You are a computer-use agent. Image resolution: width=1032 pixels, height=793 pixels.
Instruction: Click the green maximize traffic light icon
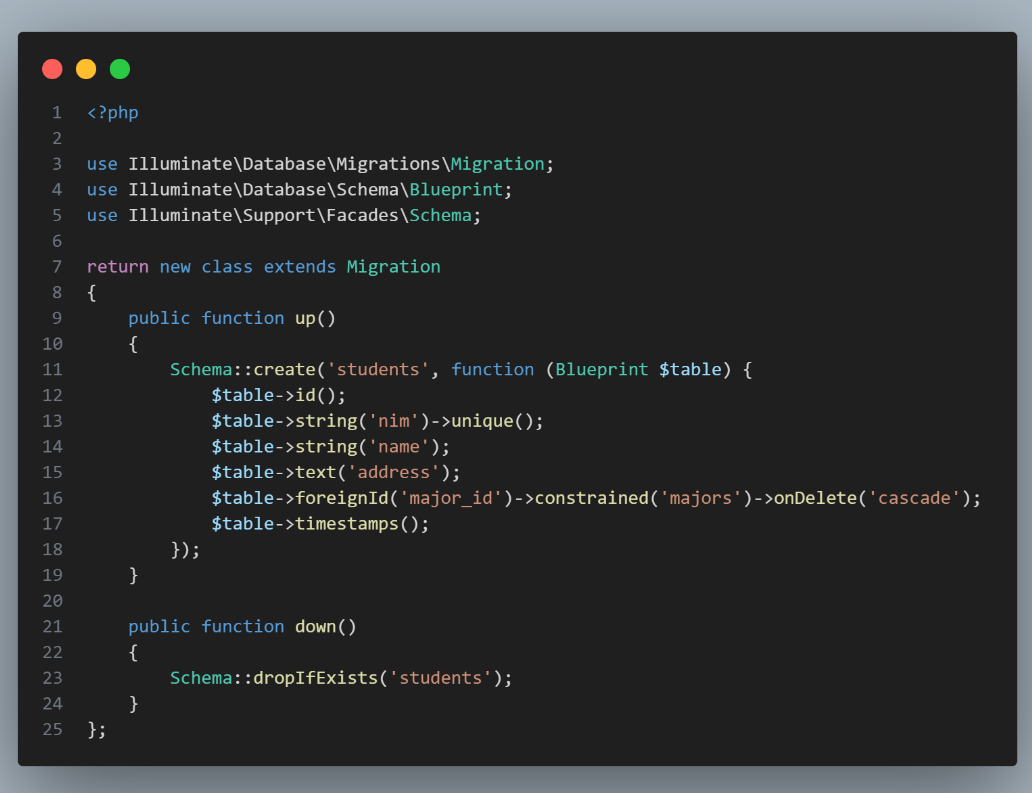tap(120, 69)
